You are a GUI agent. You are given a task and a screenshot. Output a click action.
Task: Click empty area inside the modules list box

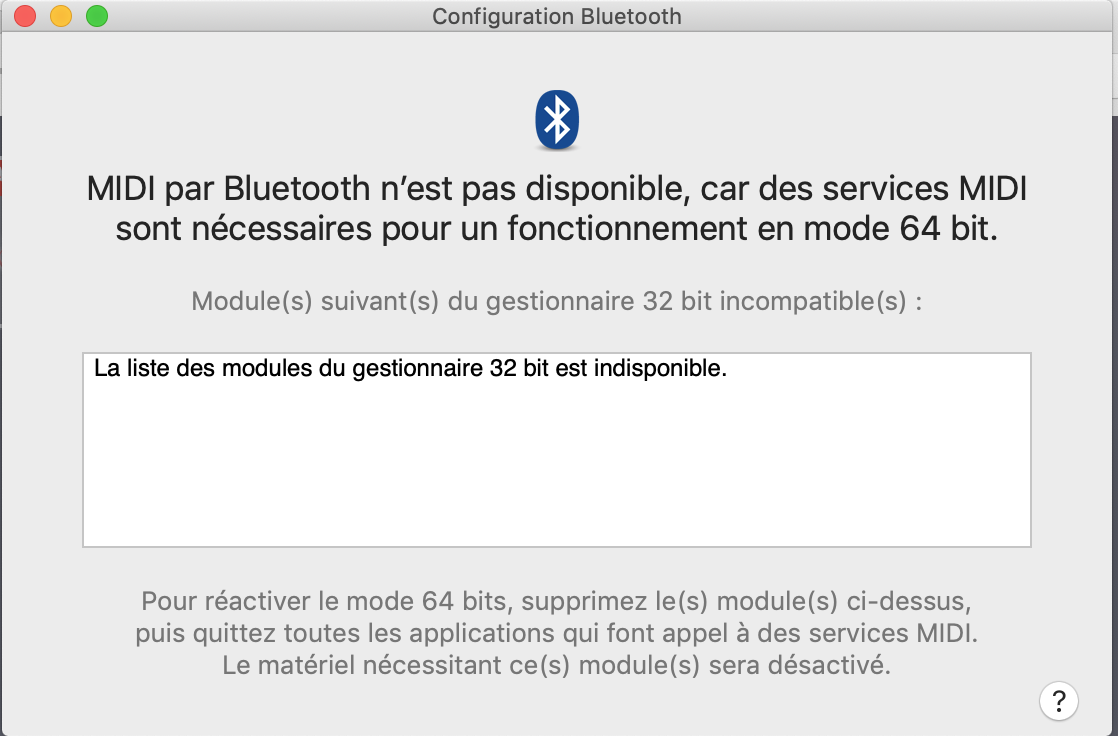point(556,470)
